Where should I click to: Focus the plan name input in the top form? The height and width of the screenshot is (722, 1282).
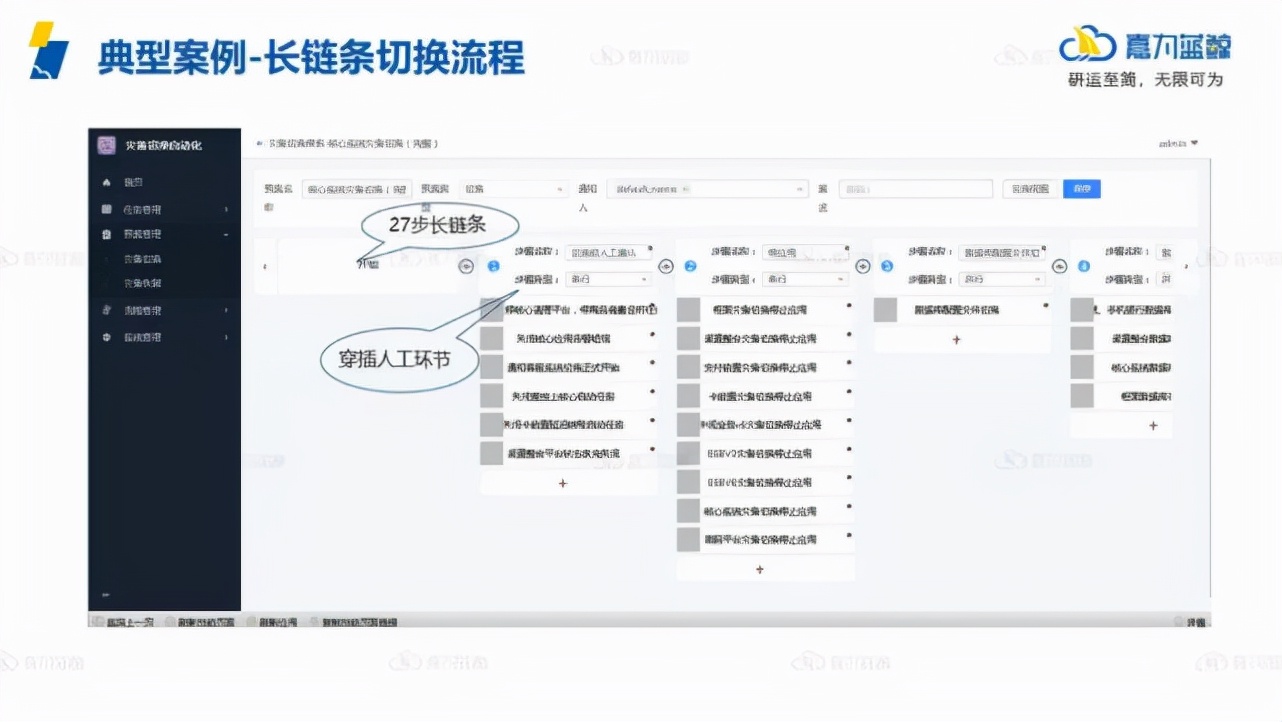(357, 188)
